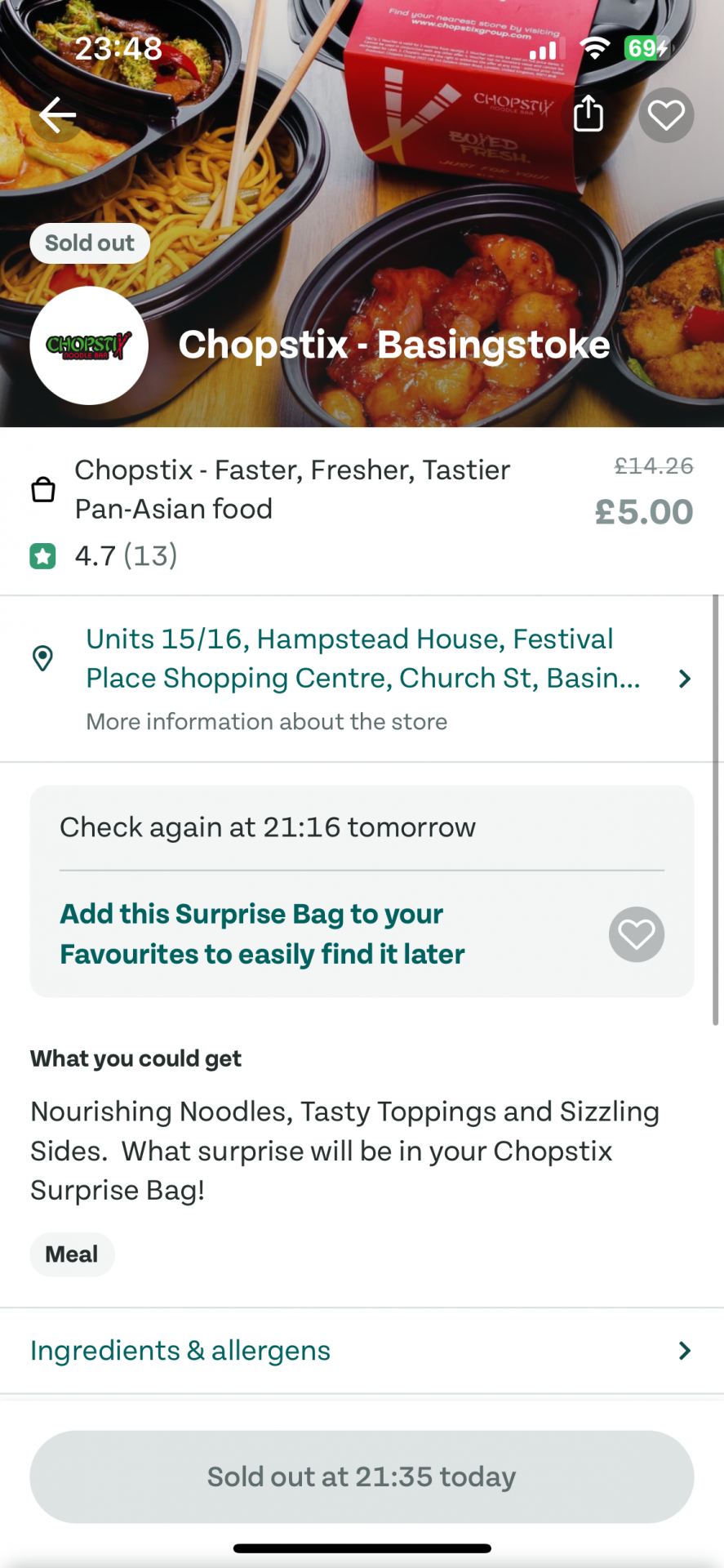Tap More information about the store
This screenshot has width=724, height=1568.
(266, 722)
